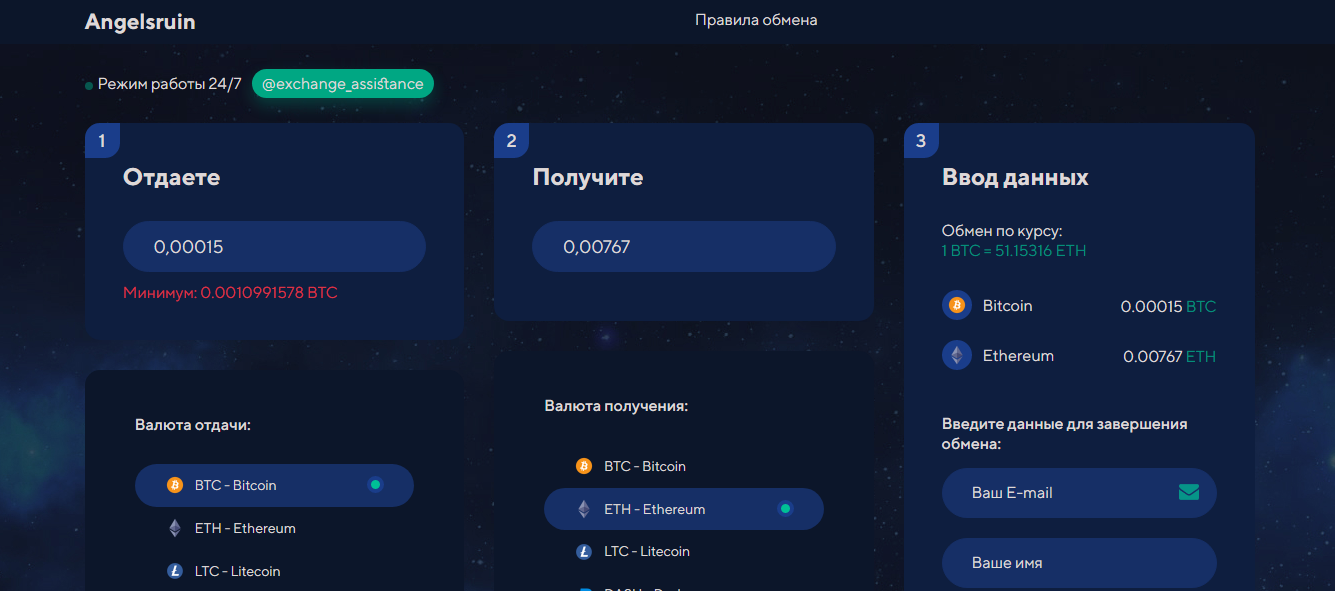The width and height of the screenshot is (1335, 591).
Task: Open the @exchange_assistance contact badge
Action: (343, 84)
